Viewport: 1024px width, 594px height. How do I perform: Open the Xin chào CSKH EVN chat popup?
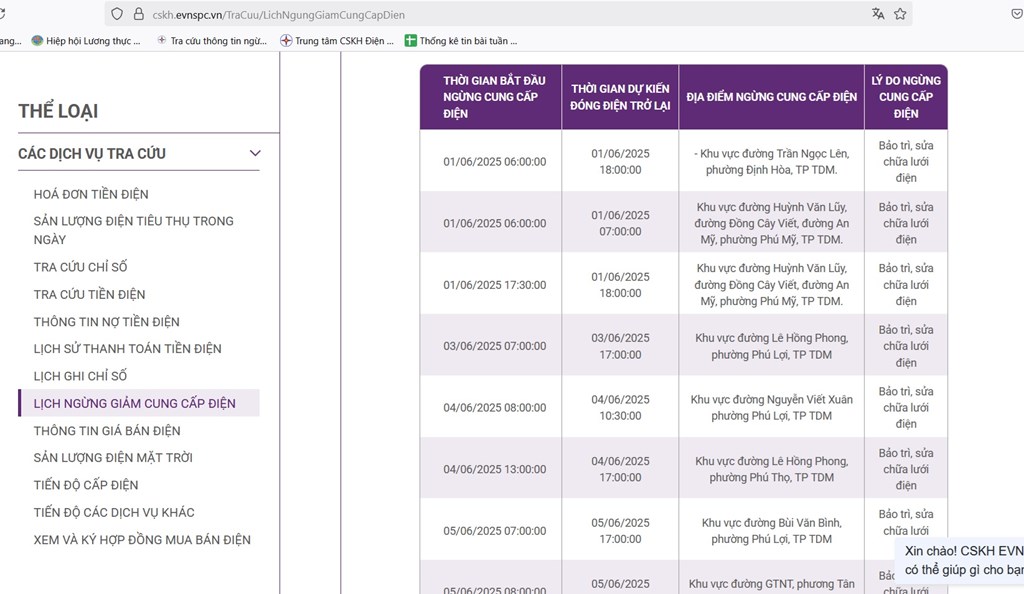[960, 560]
